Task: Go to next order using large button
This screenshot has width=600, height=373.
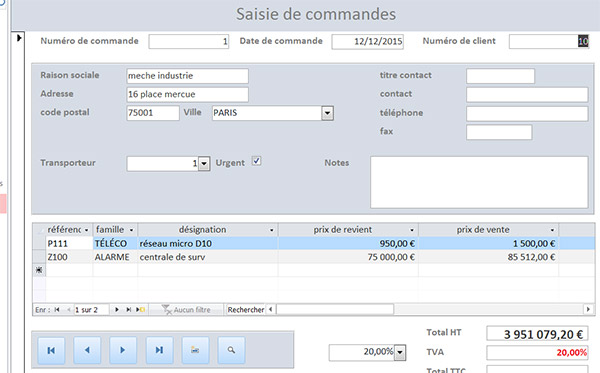Action: (x=123, y=350)
